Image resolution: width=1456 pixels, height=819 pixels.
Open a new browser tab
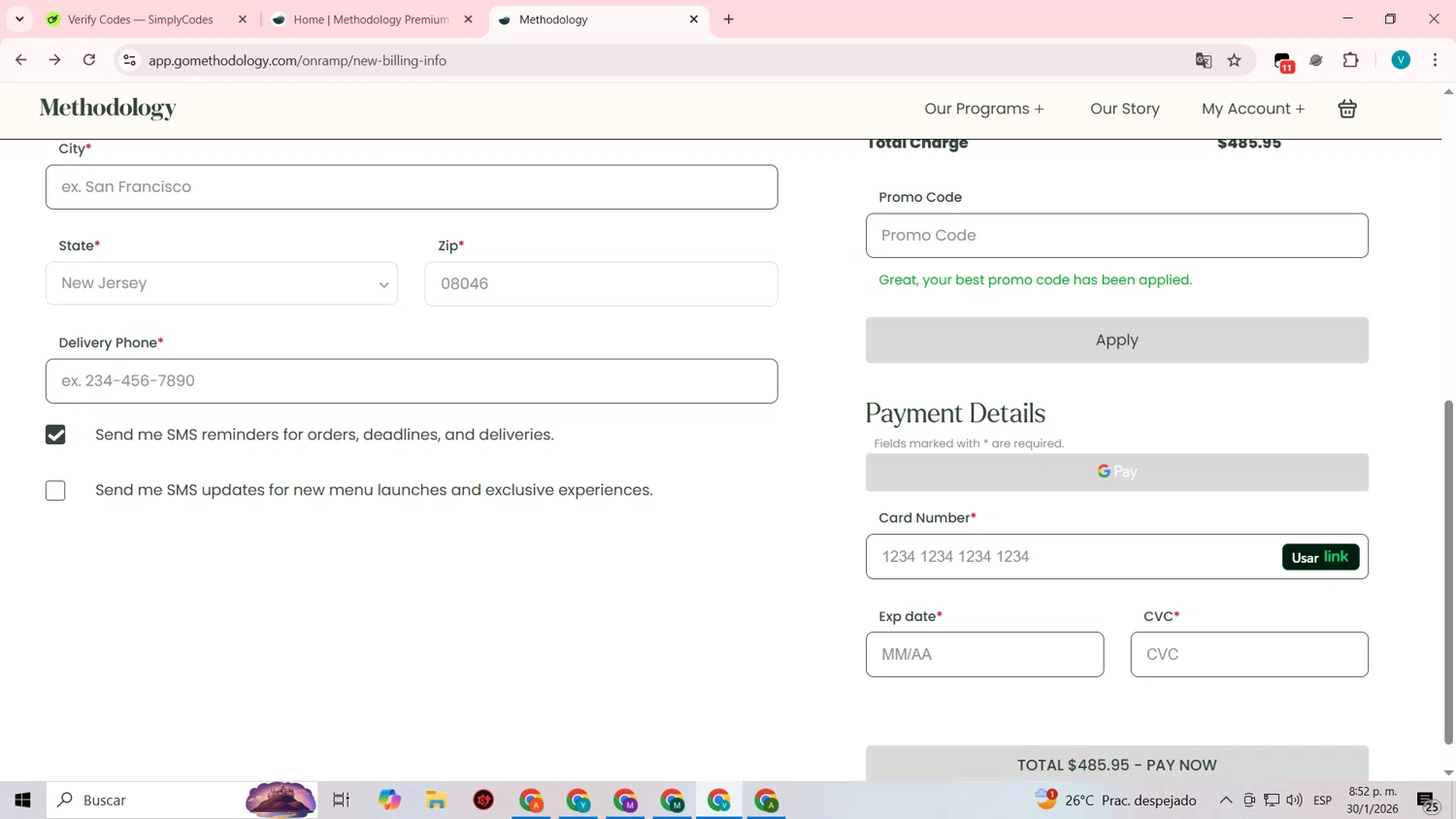pyautogui.click(x=729, y=19)
